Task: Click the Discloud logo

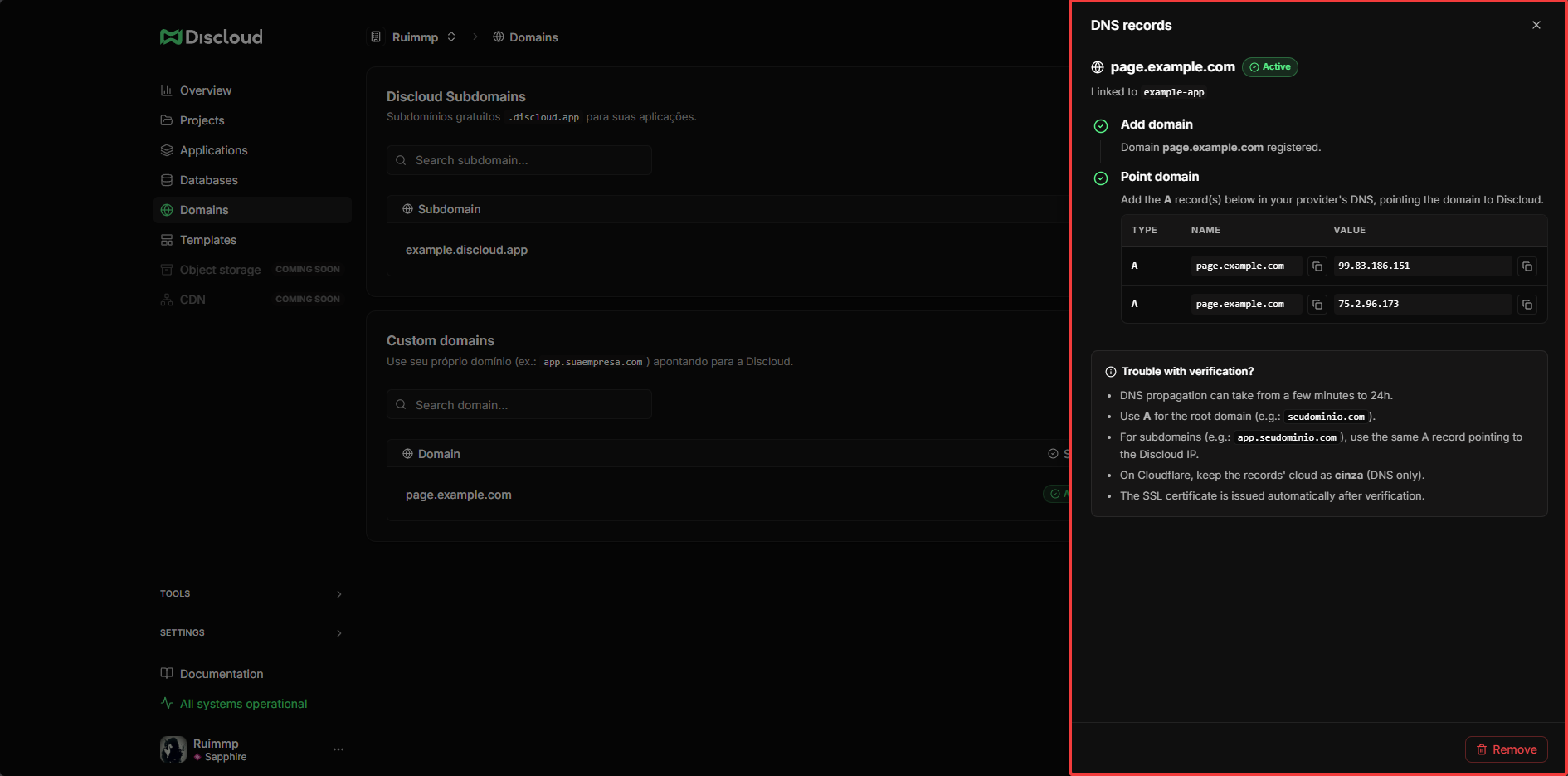Action: point(212,37)
